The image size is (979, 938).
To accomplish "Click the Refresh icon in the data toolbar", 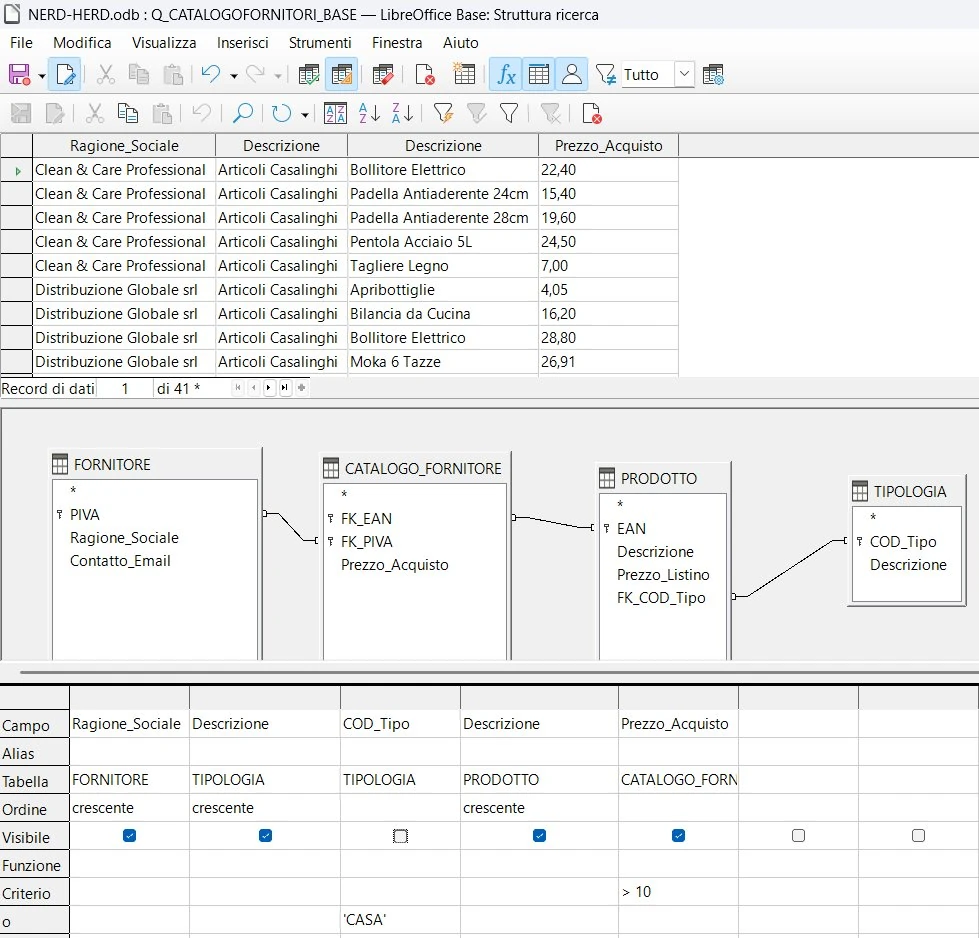I will [282, 114].
